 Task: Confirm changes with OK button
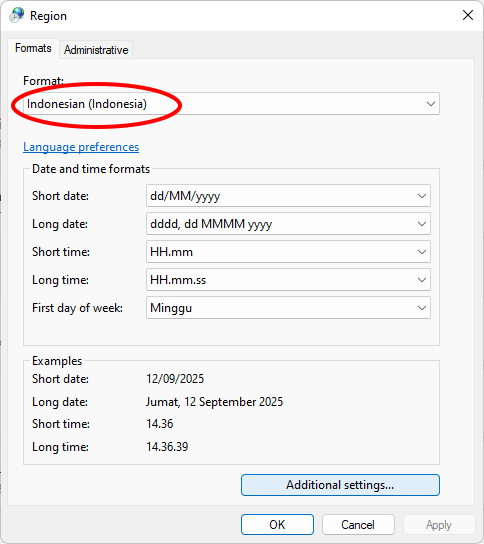(x=278, y=525)
